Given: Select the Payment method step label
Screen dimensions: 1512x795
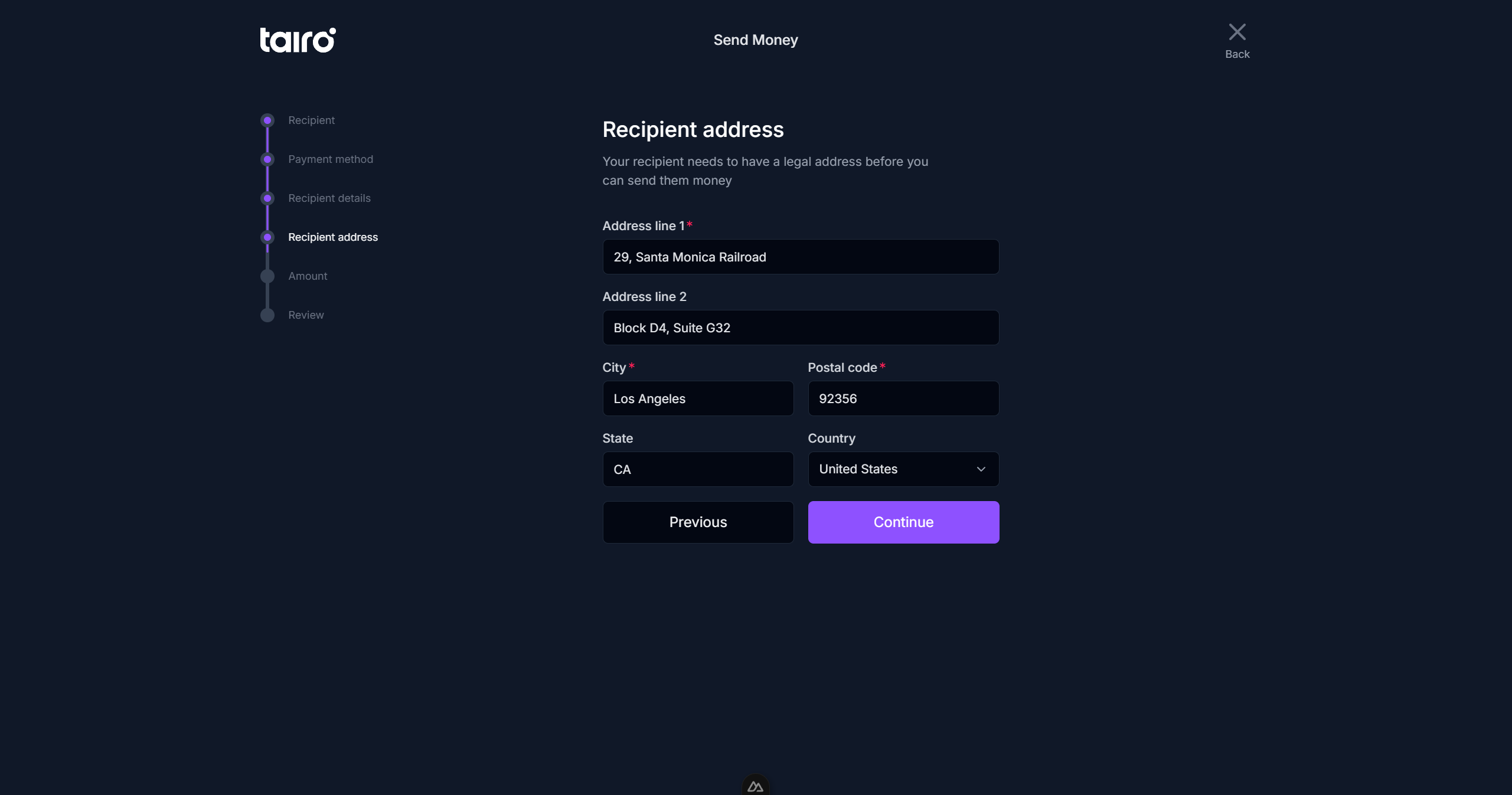Looking at the screenshot, I should 331,159.
